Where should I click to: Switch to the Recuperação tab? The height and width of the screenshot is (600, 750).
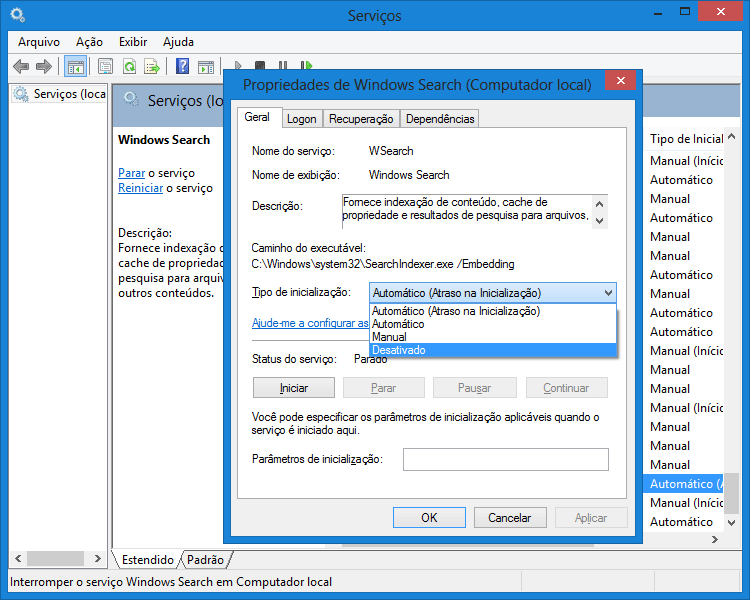pos(361,119)
